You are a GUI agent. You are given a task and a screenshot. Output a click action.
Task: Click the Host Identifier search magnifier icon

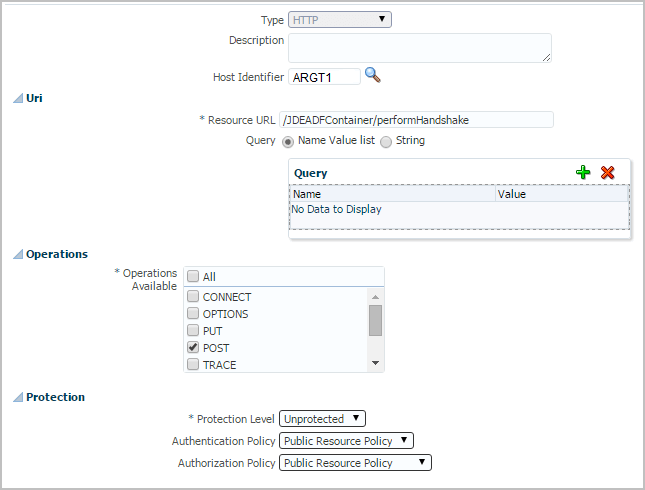pos(373,75)
